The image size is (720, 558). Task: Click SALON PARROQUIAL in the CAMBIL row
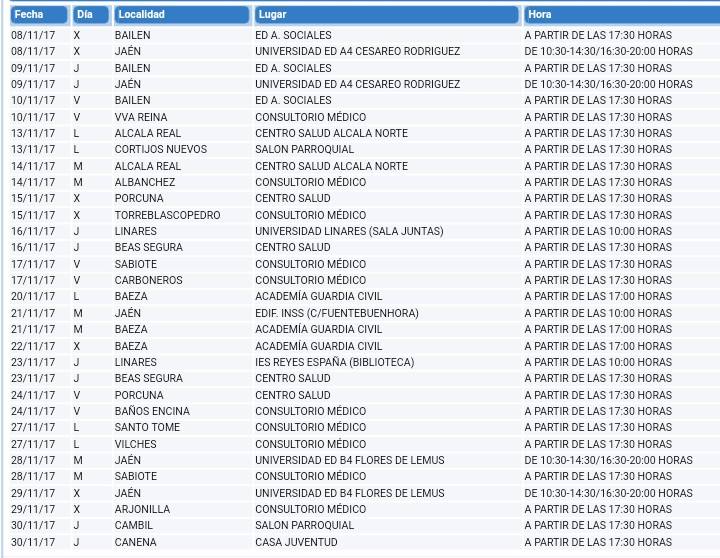(304, 525)
